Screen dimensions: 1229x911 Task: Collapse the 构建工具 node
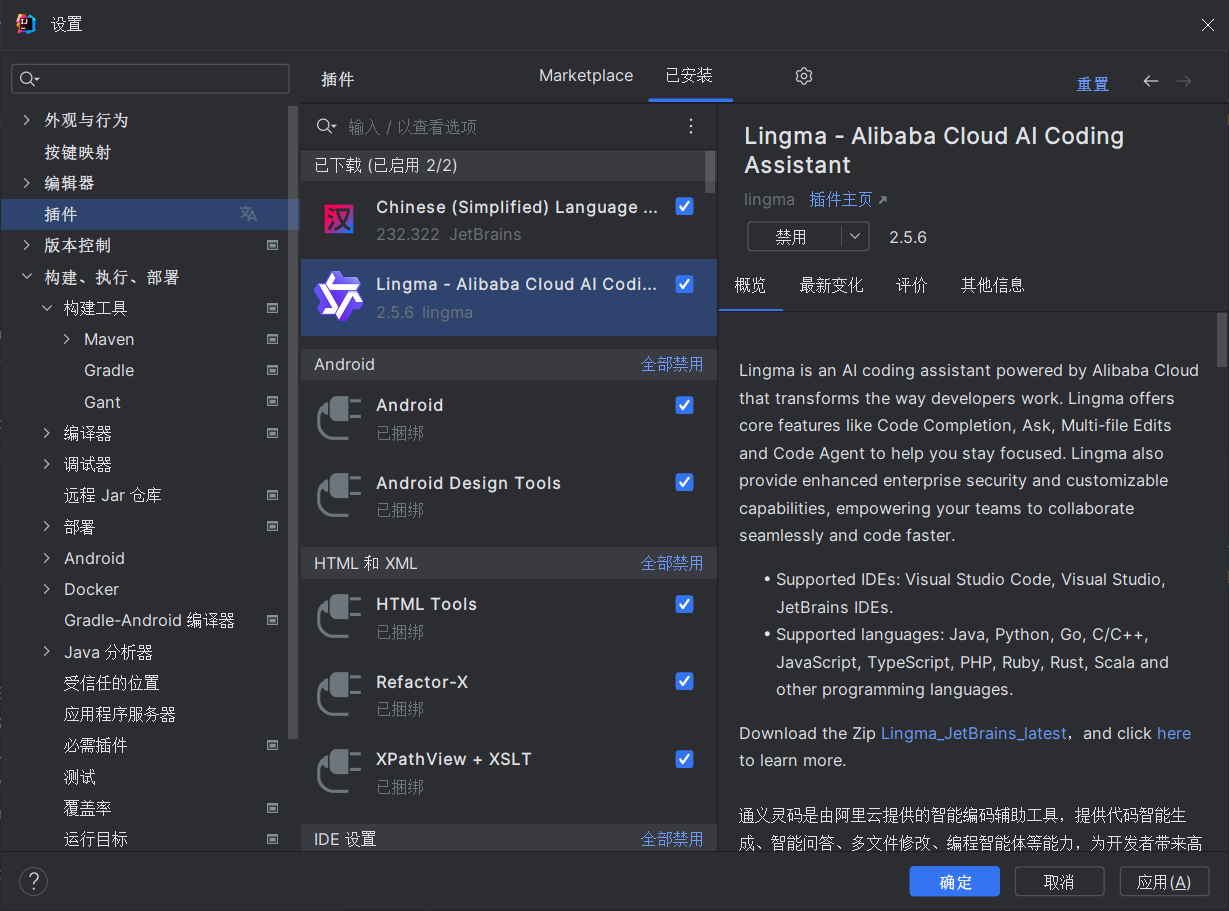click(x=46, y=308)
